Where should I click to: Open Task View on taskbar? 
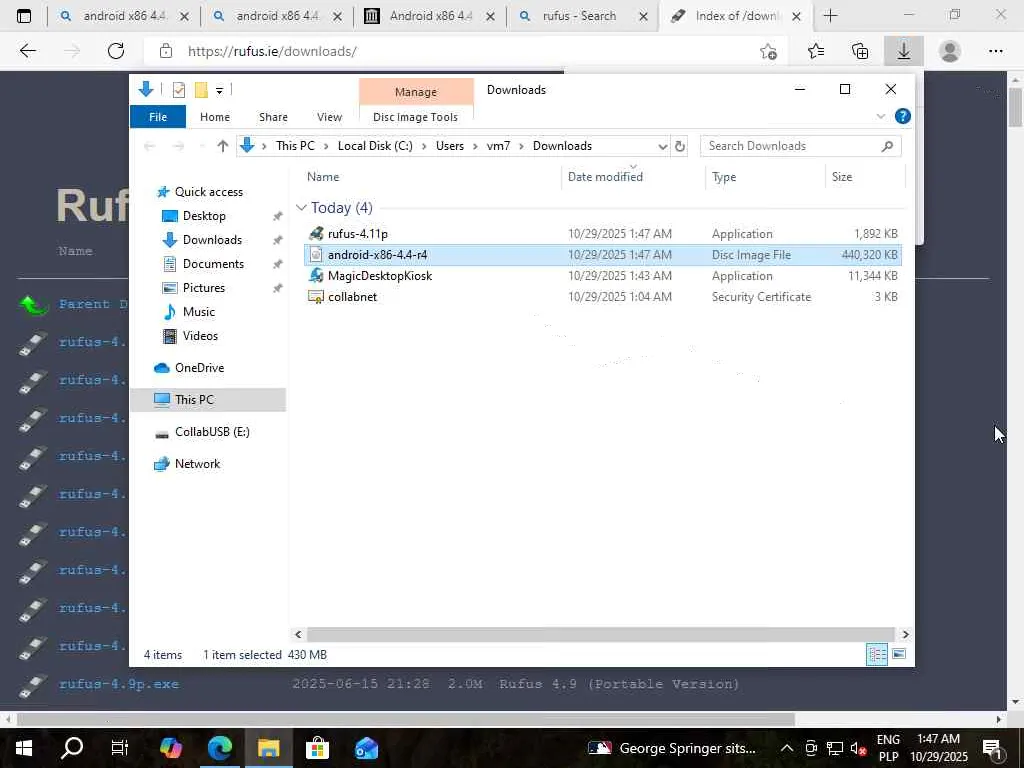click(120, 748)
